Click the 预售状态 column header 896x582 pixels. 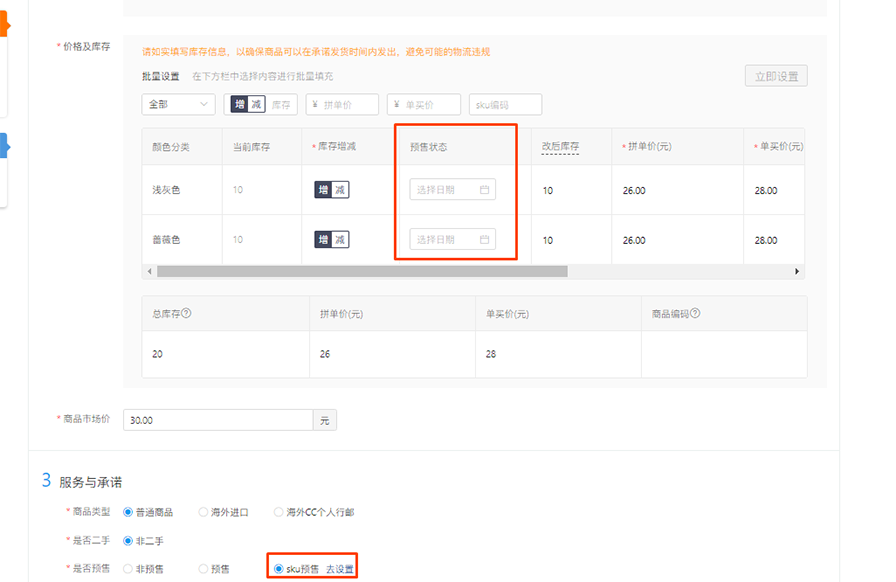[x=429, y=147]
